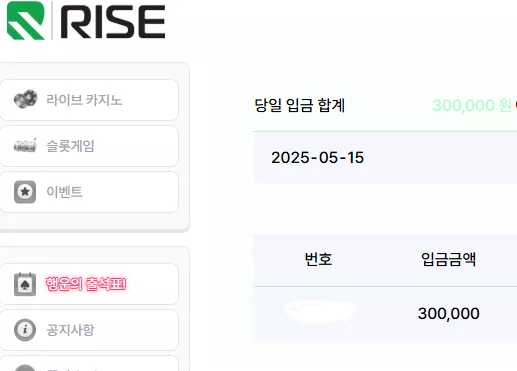Click the 당일 입금 합계 label
This screenshot has width=517, height=371.
pyautogui.click(x=299, y=105)
